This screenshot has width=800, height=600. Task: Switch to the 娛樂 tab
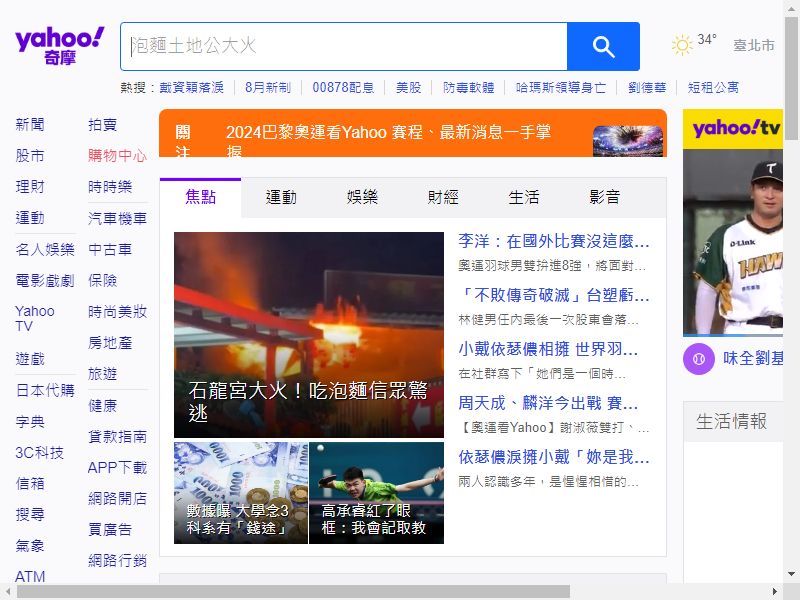[362, 197]
